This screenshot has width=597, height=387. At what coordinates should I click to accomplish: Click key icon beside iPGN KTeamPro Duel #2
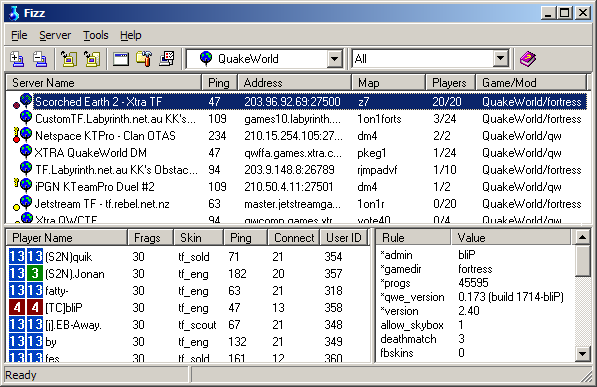point(16,182)
